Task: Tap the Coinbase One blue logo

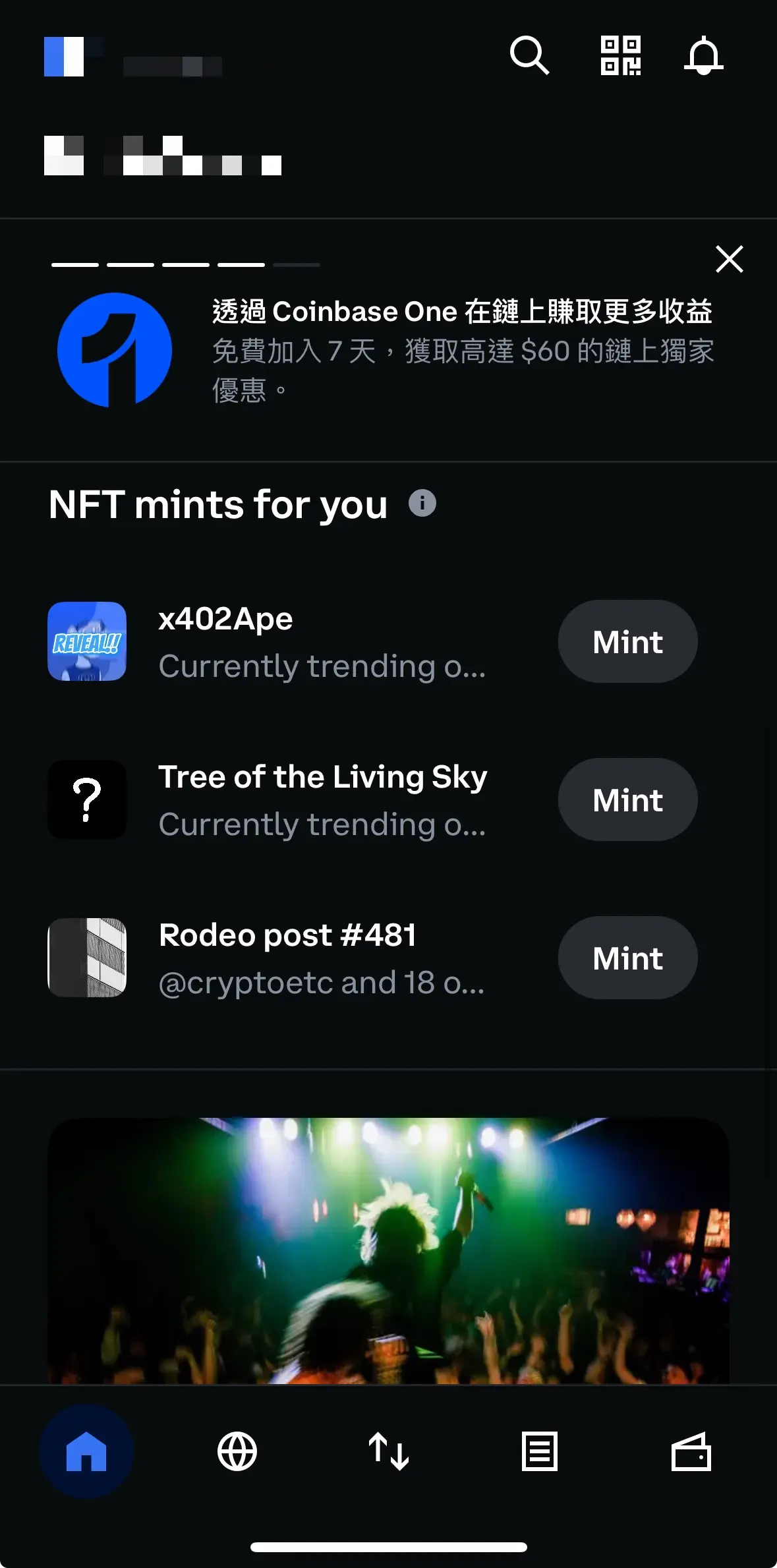Action: click(x=115, y=350)
